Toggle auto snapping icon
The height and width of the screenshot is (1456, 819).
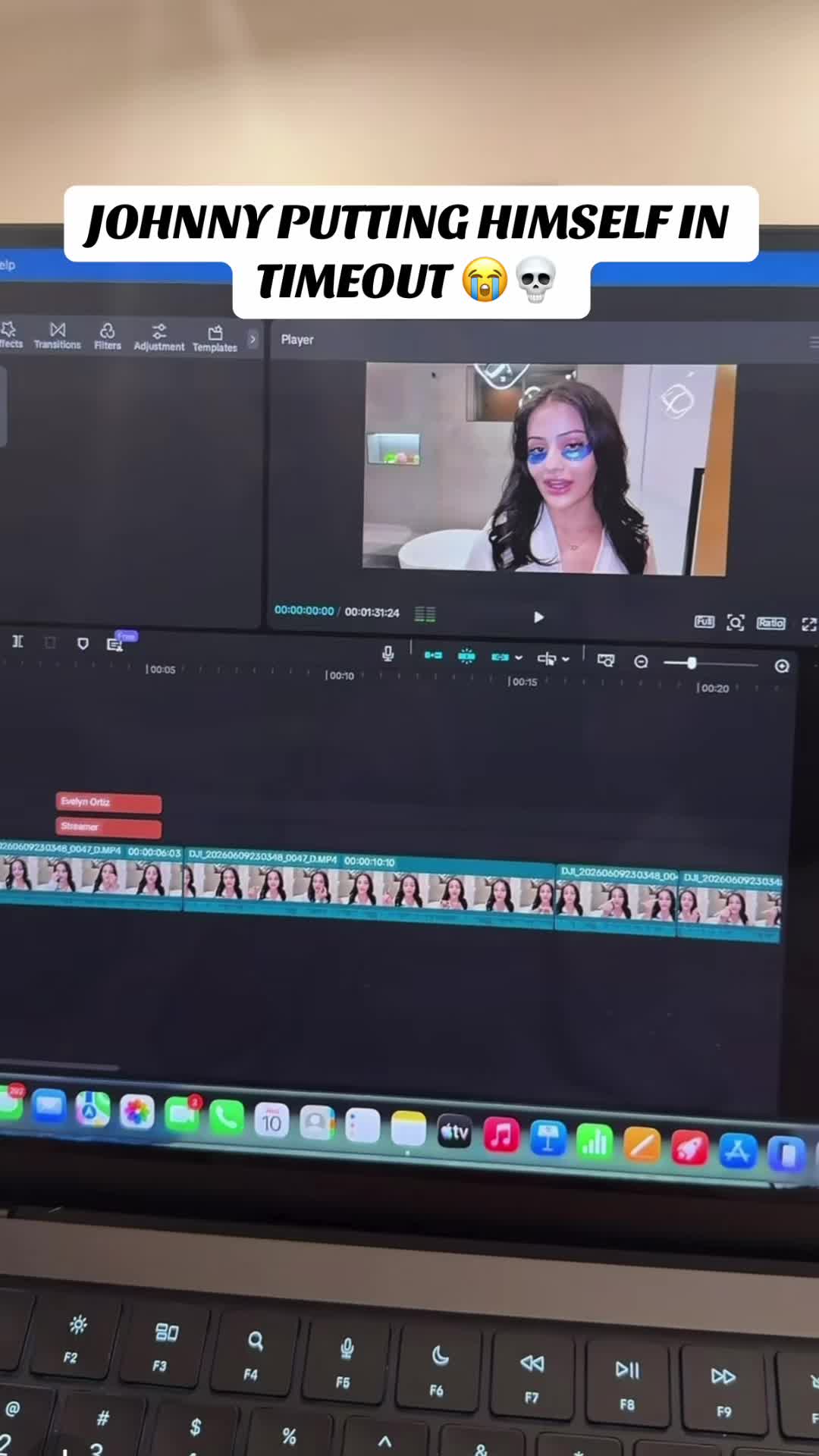click(x=466, y=656)
